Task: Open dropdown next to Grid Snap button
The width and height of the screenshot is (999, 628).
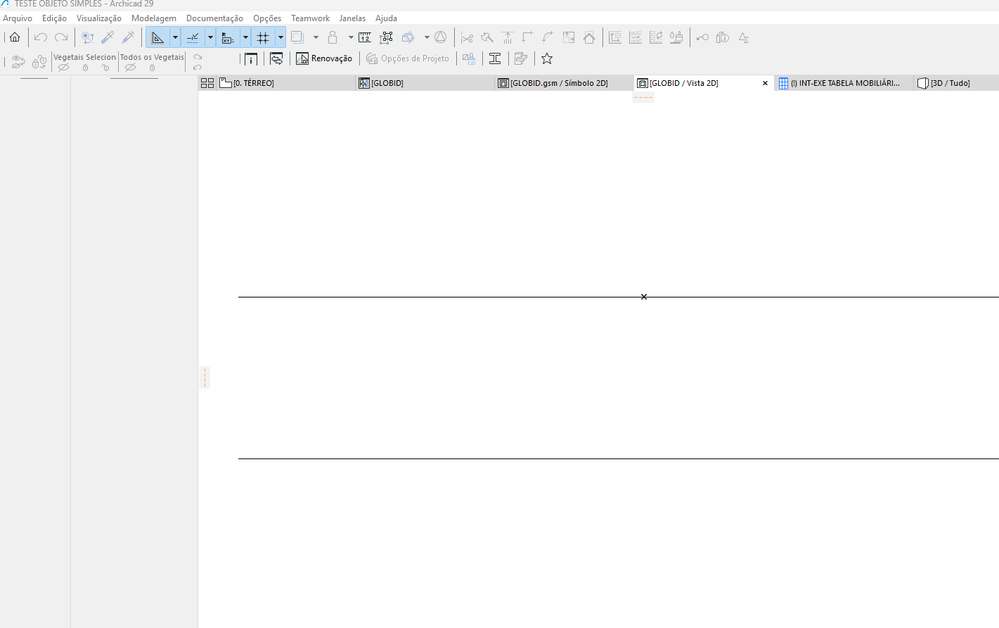Action: [280, 38]
